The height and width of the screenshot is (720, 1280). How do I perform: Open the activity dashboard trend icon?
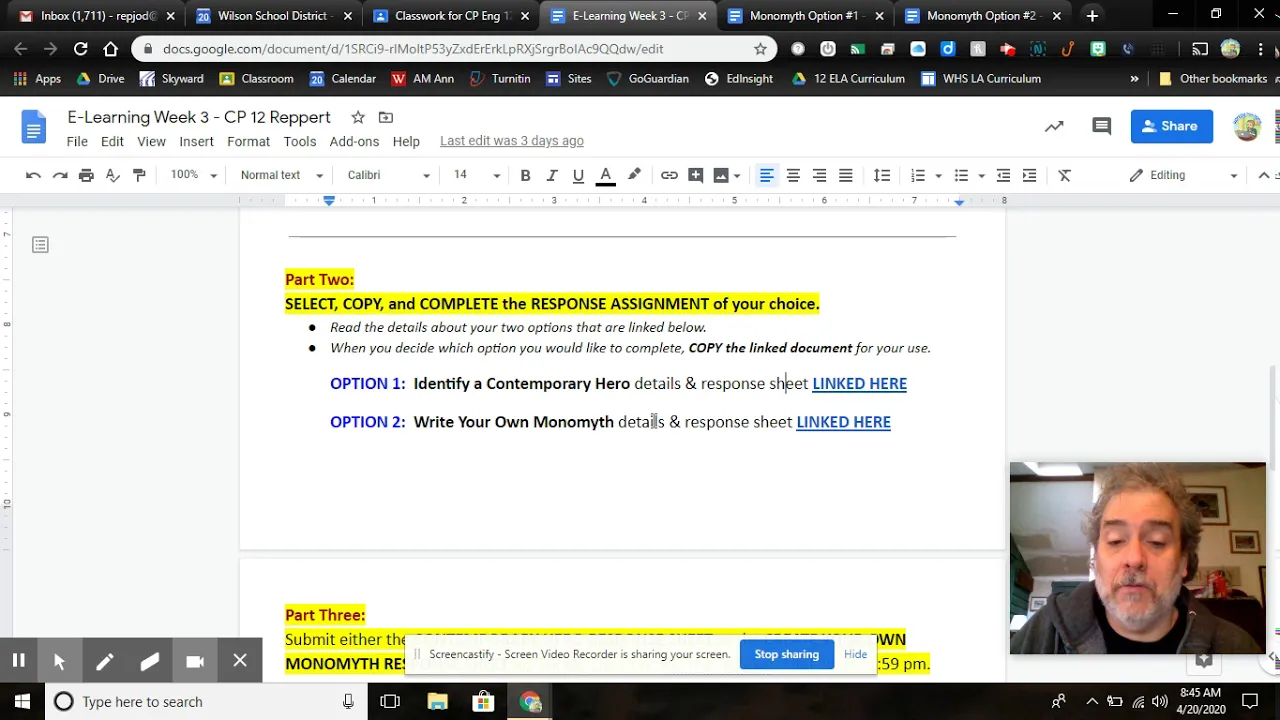[x=1054, y=126]
